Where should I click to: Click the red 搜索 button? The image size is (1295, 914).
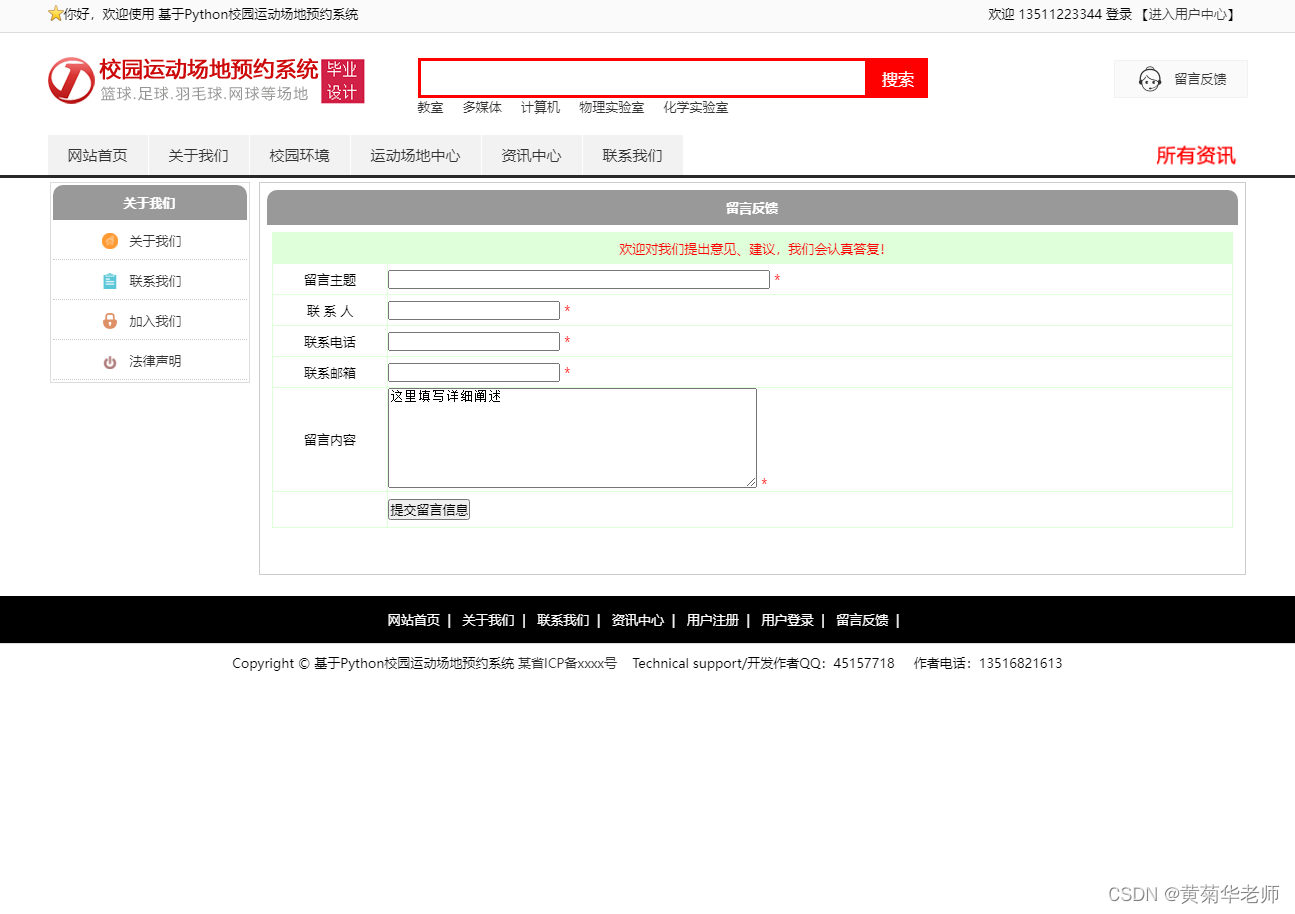(897, 79)
